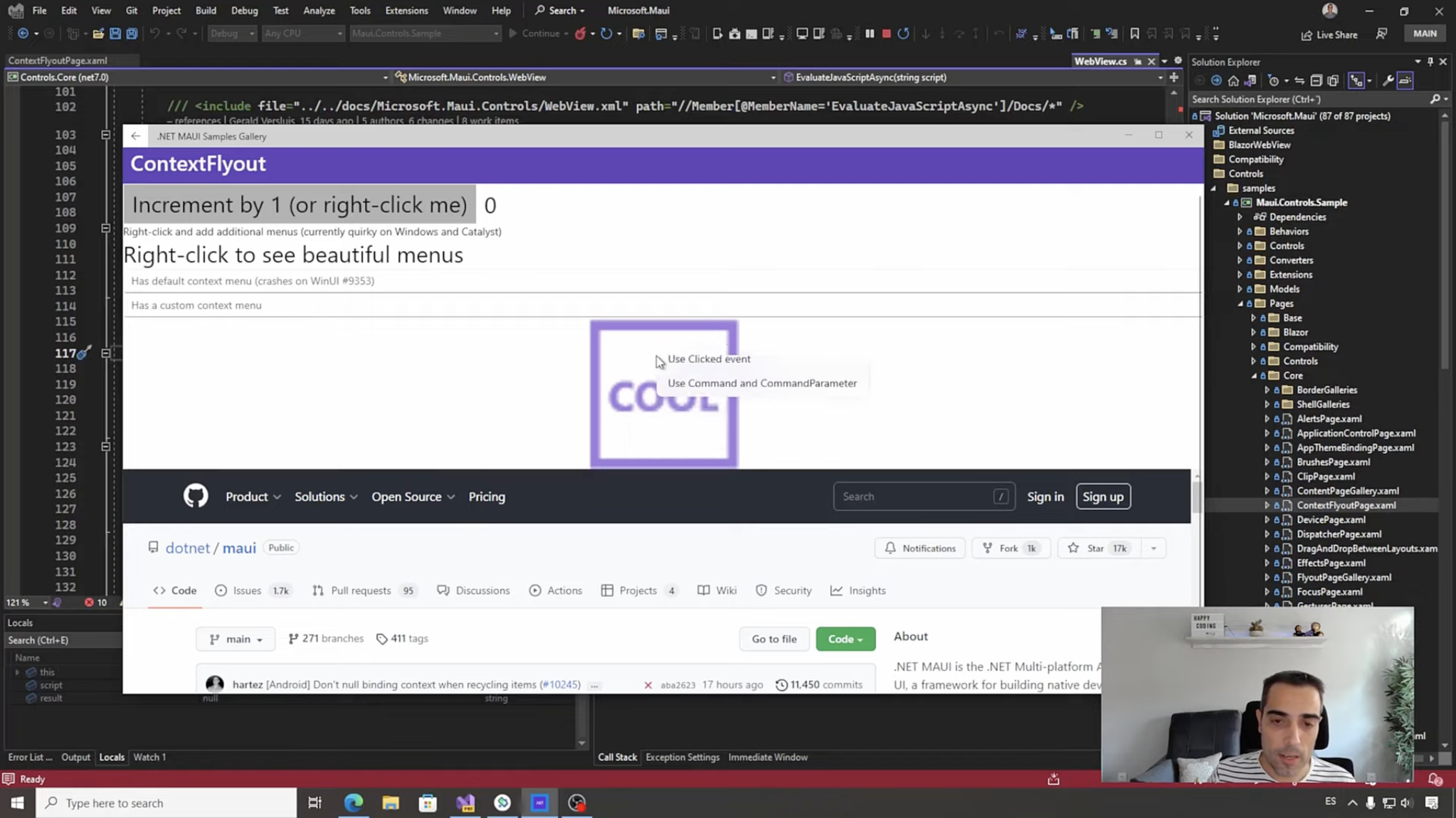Click the blue Restart debugging icon
The height and width of the screenshot is (818, 1456).
point(904,33)
